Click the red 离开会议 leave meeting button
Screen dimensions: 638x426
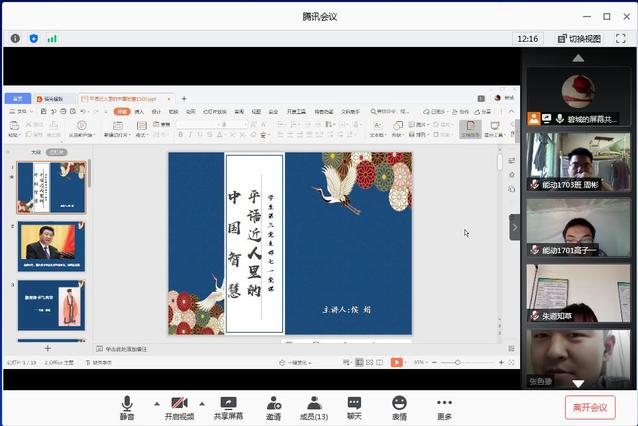click(x=589, y=407)
